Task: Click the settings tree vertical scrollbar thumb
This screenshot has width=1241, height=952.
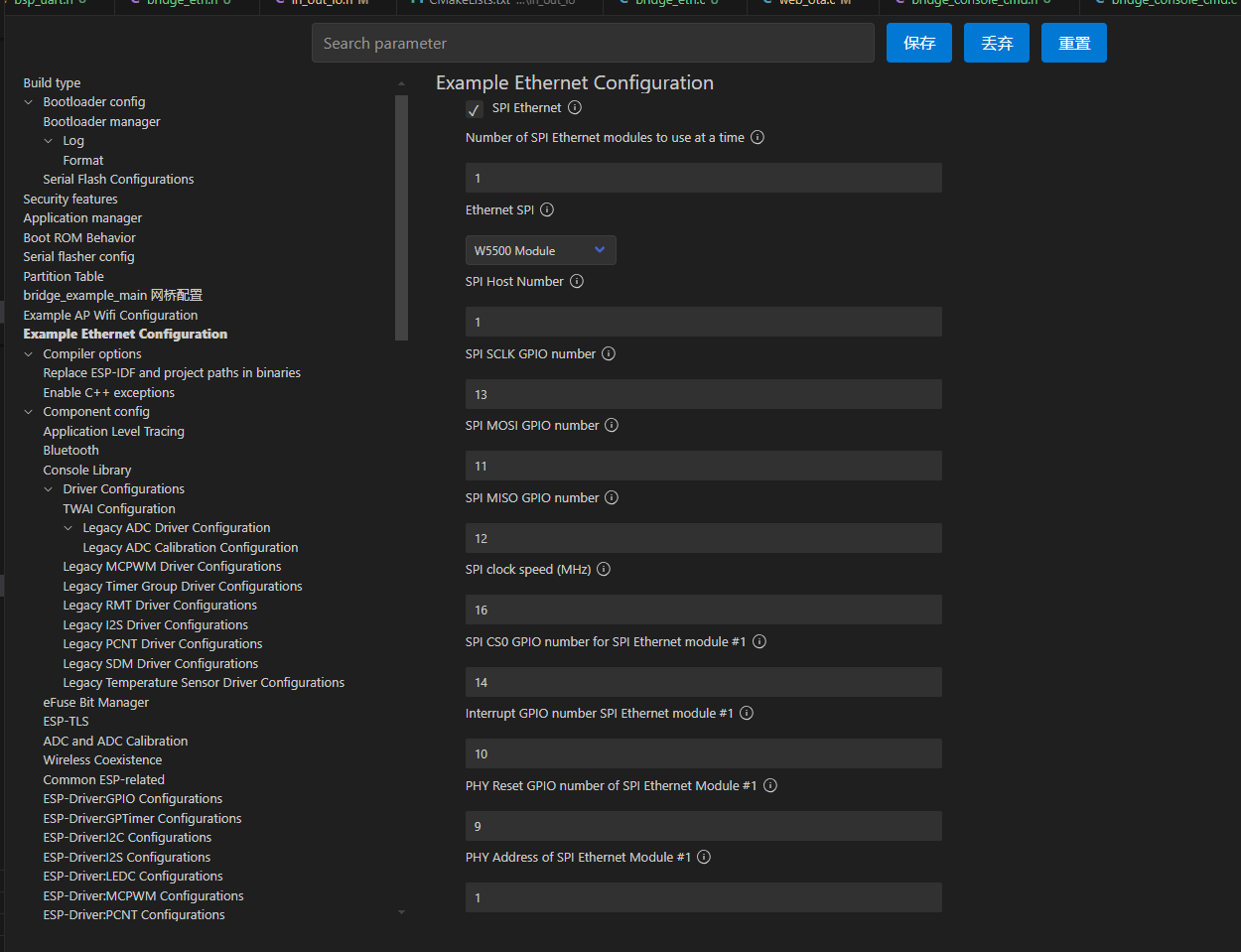Action: (401, 218)
